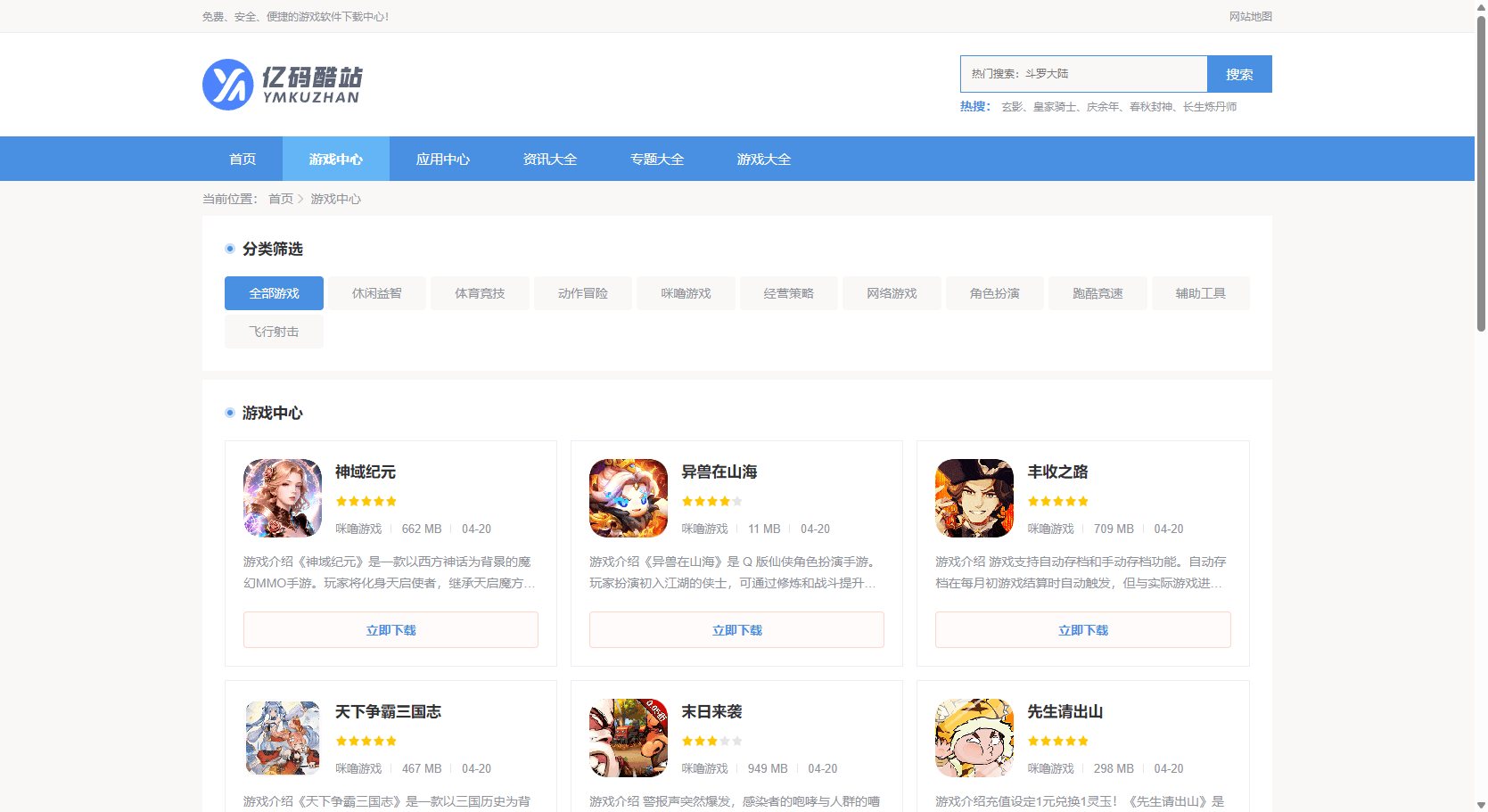Filter by 跑酷竞速 category

point(1098,293)
